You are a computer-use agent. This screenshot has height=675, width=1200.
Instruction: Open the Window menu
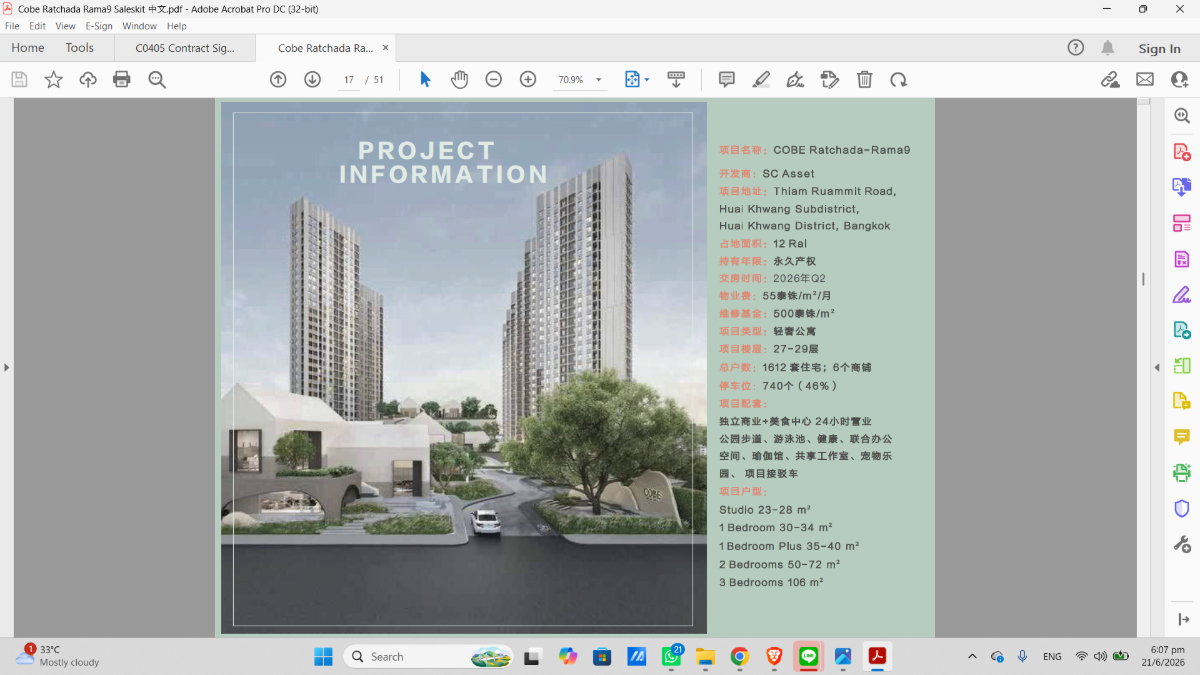coord(139,26)
